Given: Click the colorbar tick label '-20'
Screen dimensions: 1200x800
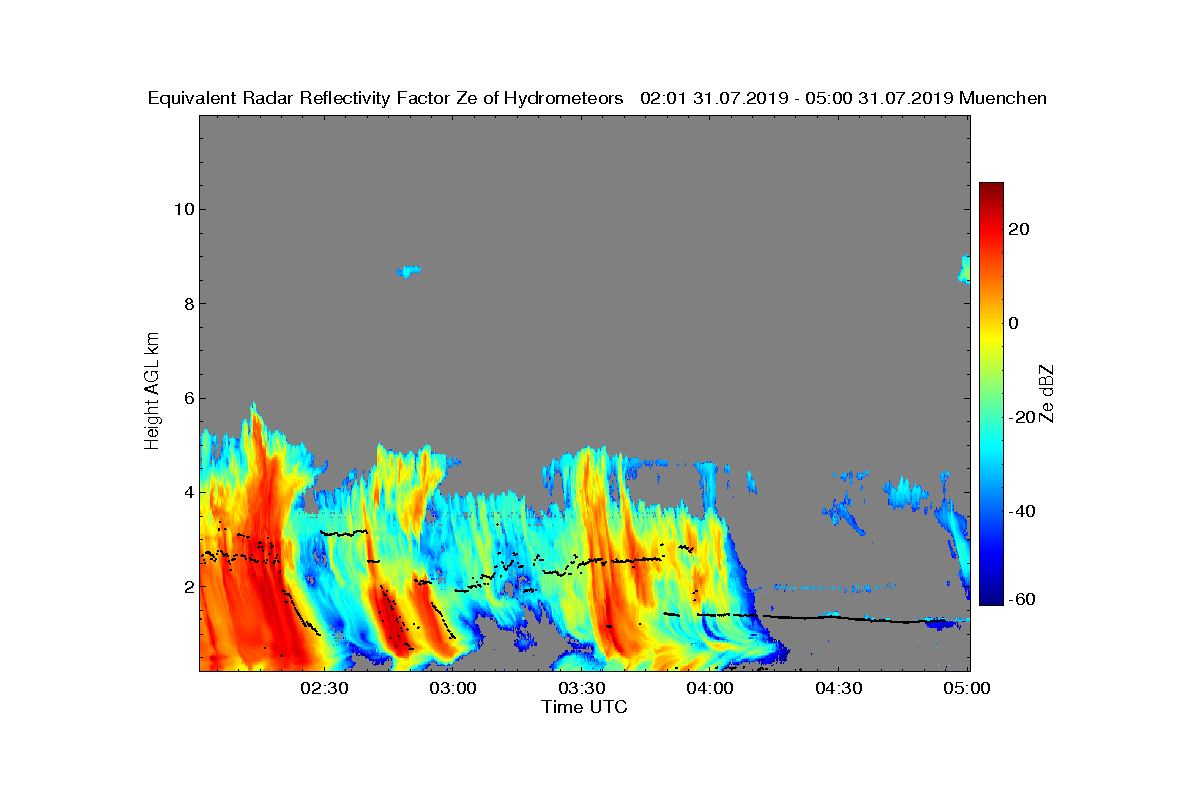Looking at the screenshot, I should (x=1022, y=417).
